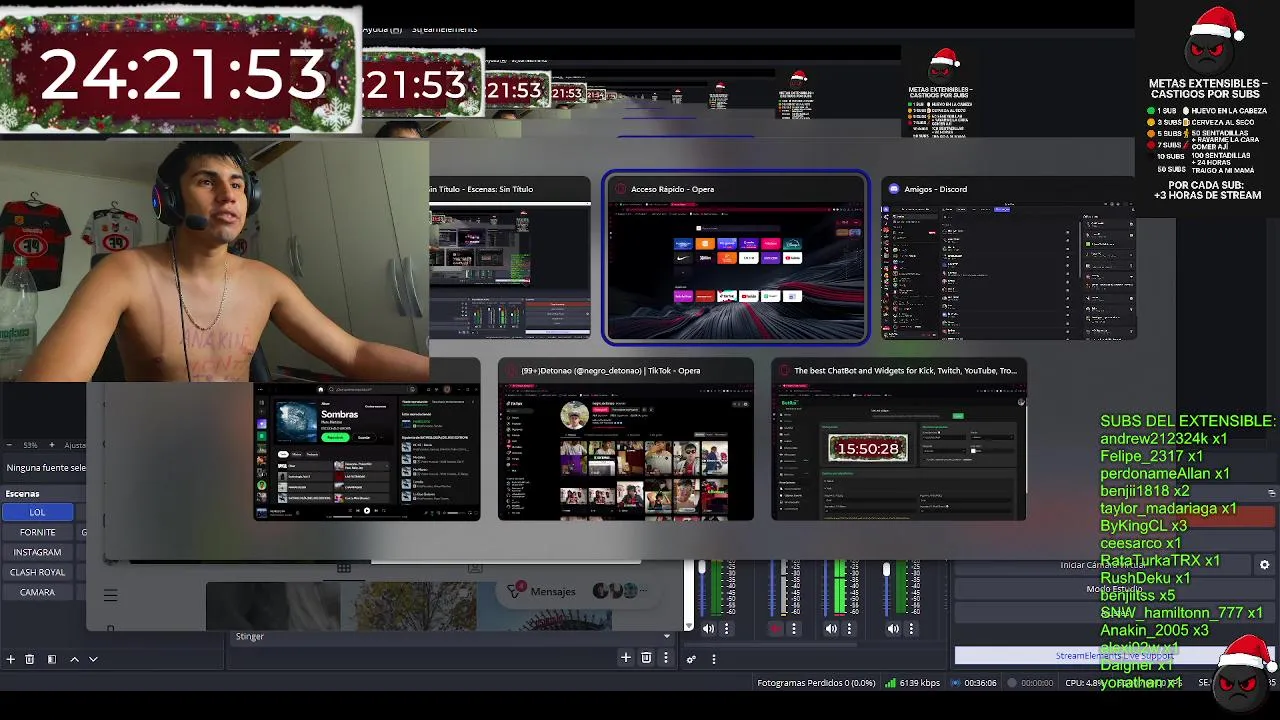Click the 53% preview zoom value

[x=30, y=445]
